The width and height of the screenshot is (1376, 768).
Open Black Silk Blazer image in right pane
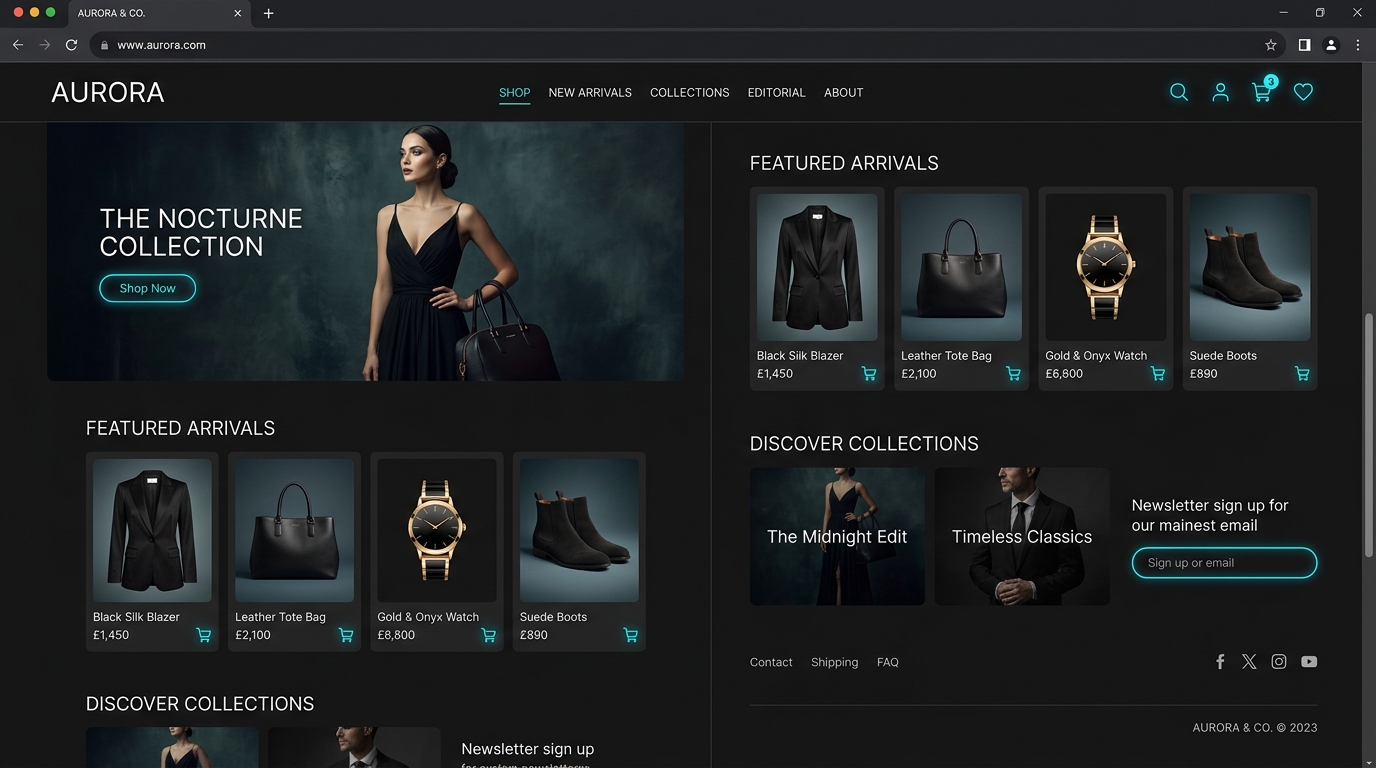(817, 267)
